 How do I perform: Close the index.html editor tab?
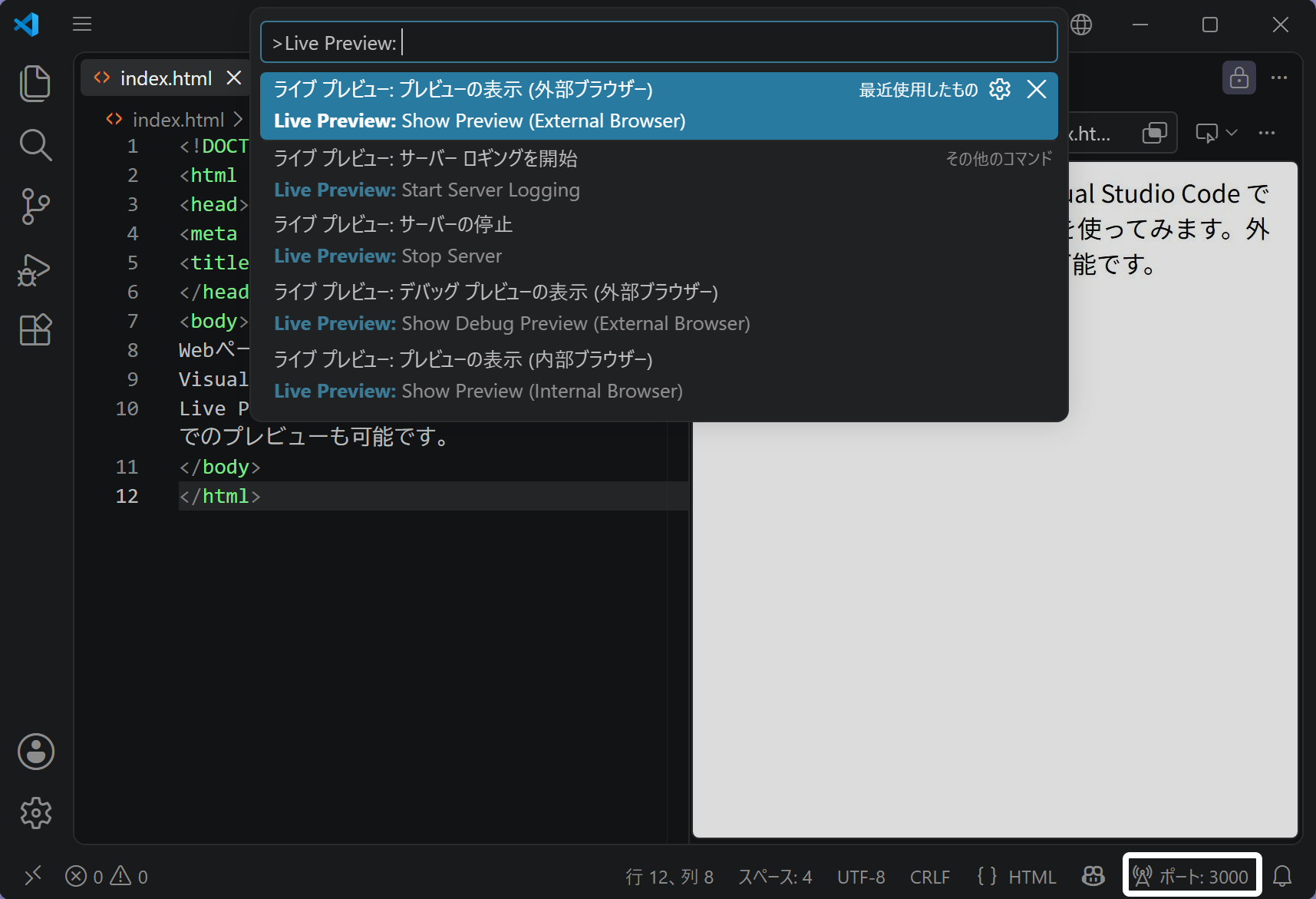click(234, 78)
